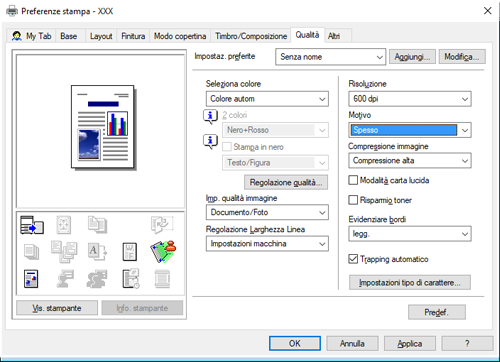Click the greyed two people with card icon
This screenshot has height=362, width=500.
coord(97,279)
